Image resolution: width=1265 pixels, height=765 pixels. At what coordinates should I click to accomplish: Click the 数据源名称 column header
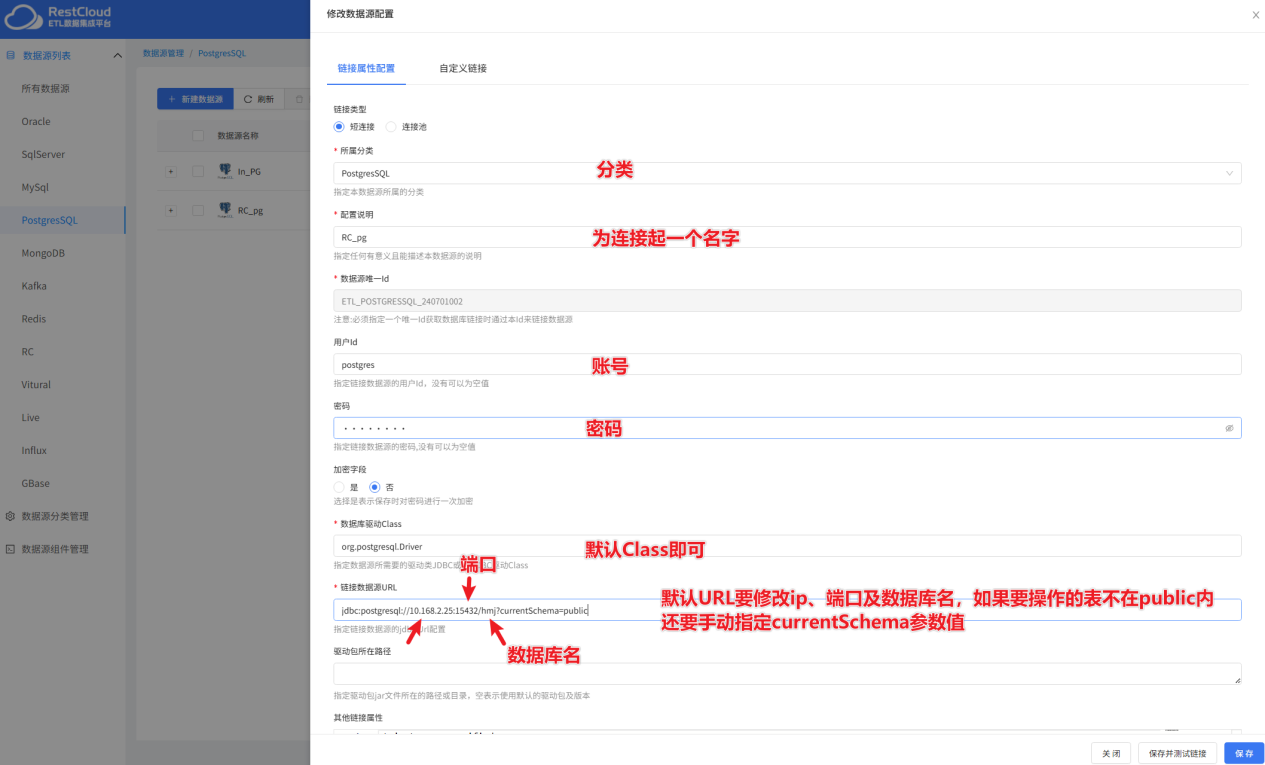point(238,136)
